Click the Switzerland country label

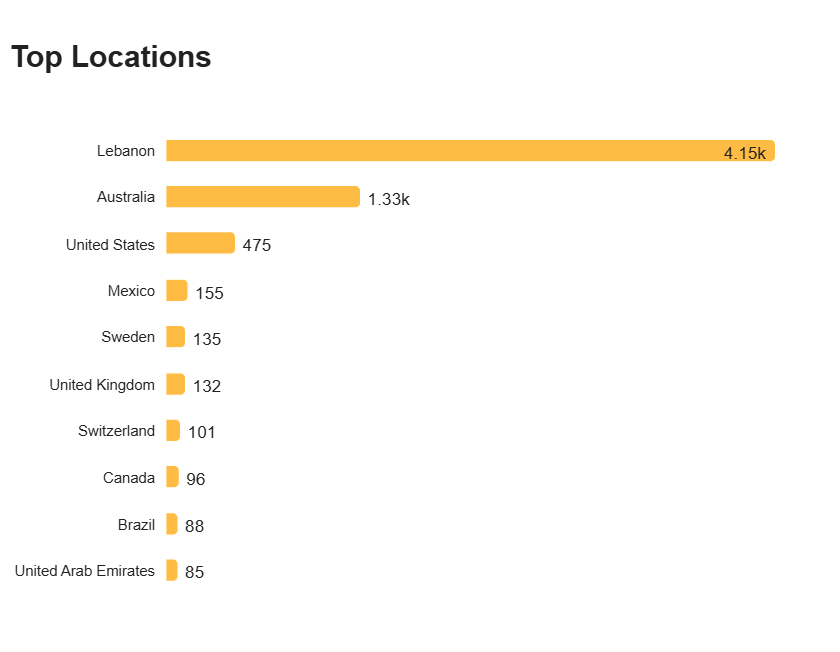pyautogui.click(x=117, y=431)
